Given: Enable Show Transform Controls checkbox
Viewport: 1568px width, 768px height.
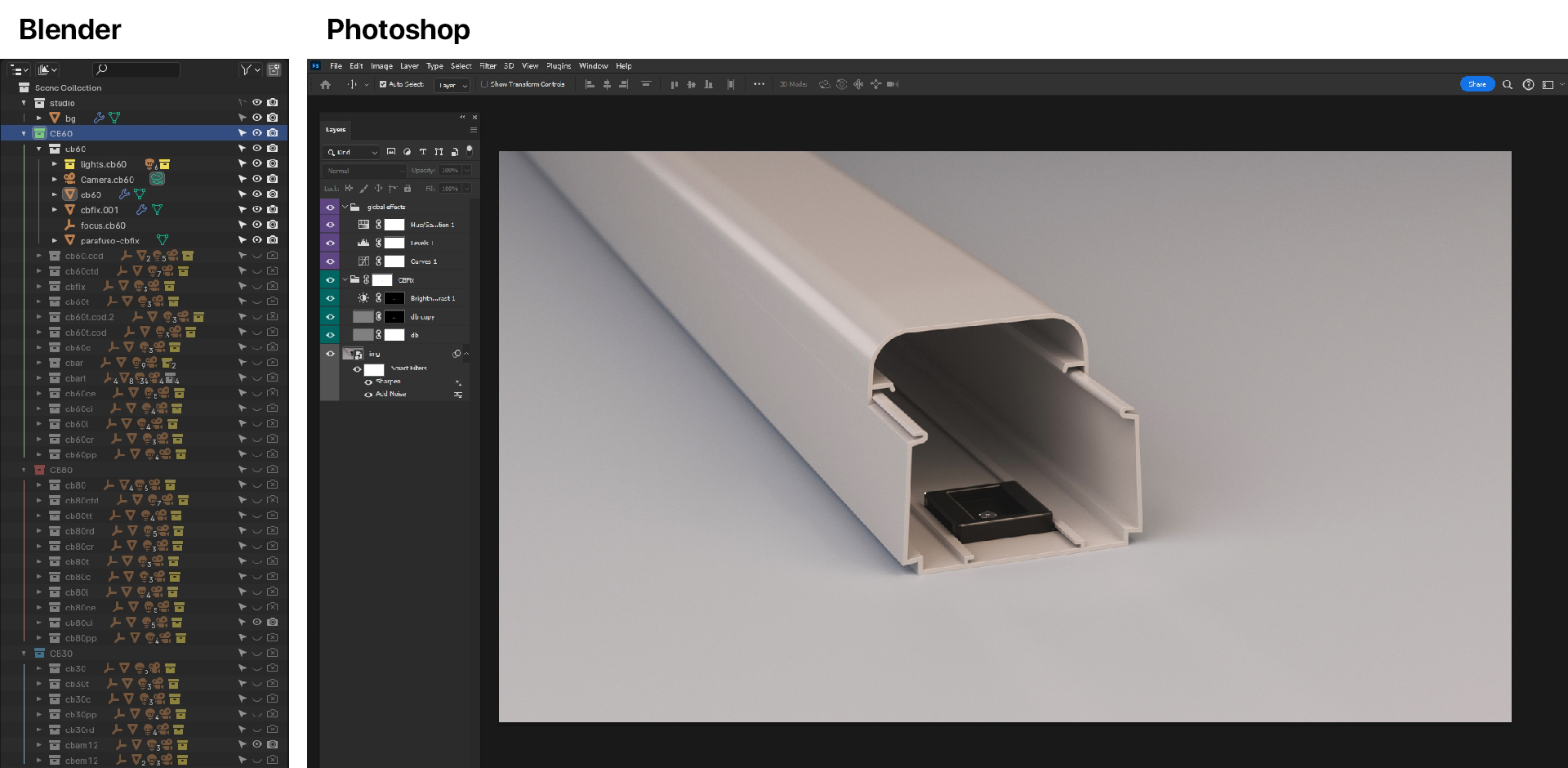Looking at the screenshot, I should pos(484,84).
